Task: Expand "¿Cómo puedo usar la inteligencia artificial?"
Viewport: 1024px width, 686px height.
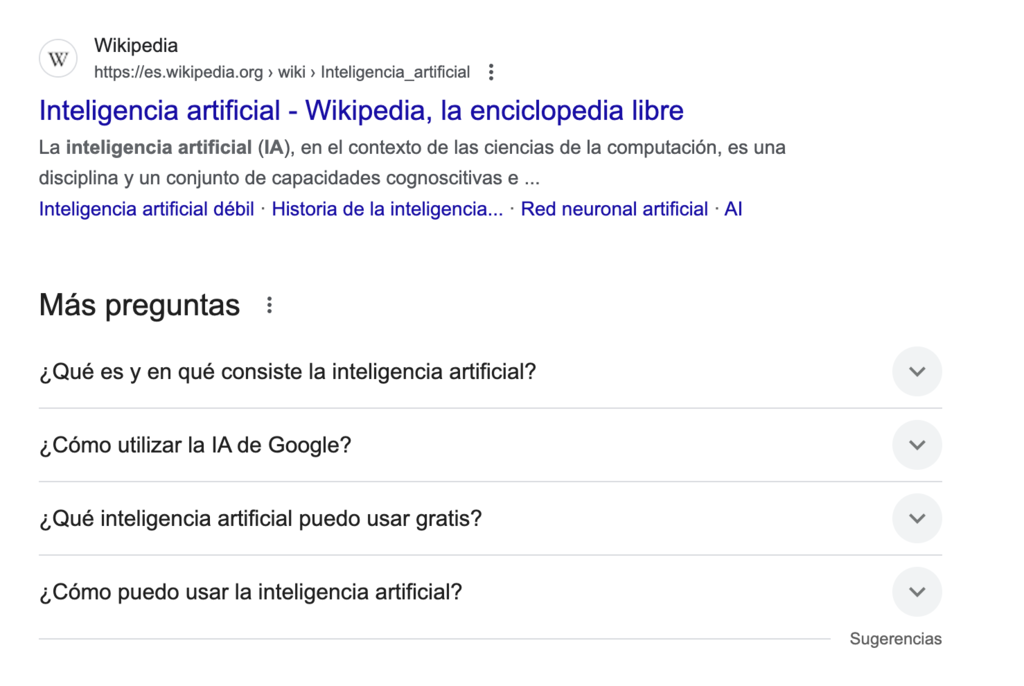Action: pyautogui.click(x=916, y=592)
